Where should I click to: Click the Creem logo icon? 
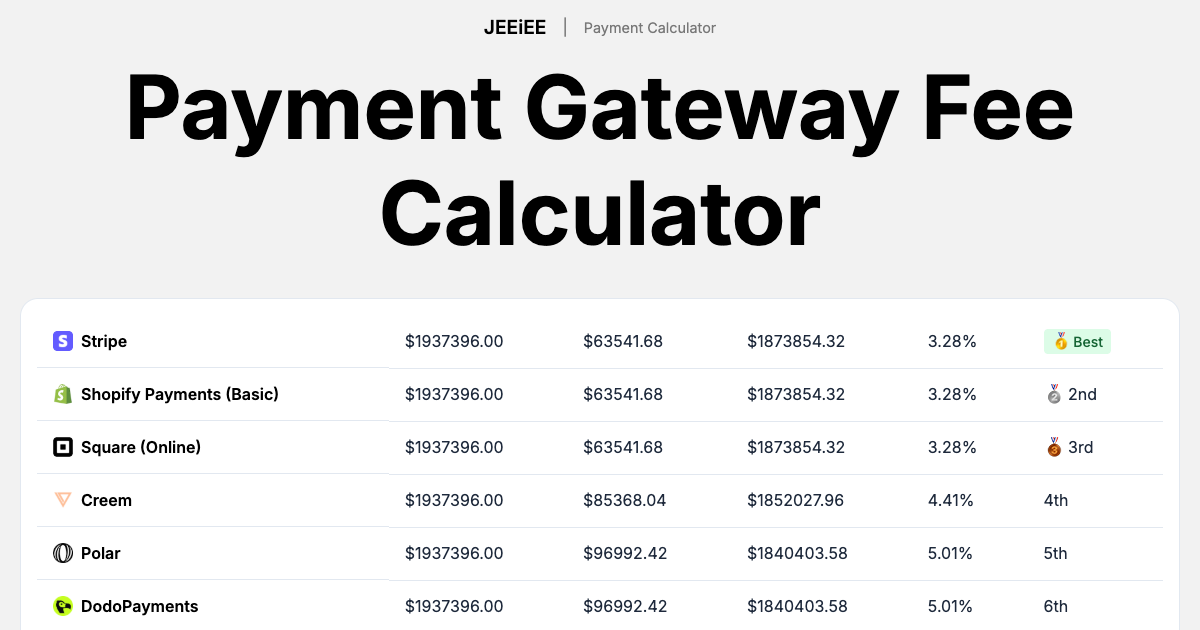click(x=63, y=500)
